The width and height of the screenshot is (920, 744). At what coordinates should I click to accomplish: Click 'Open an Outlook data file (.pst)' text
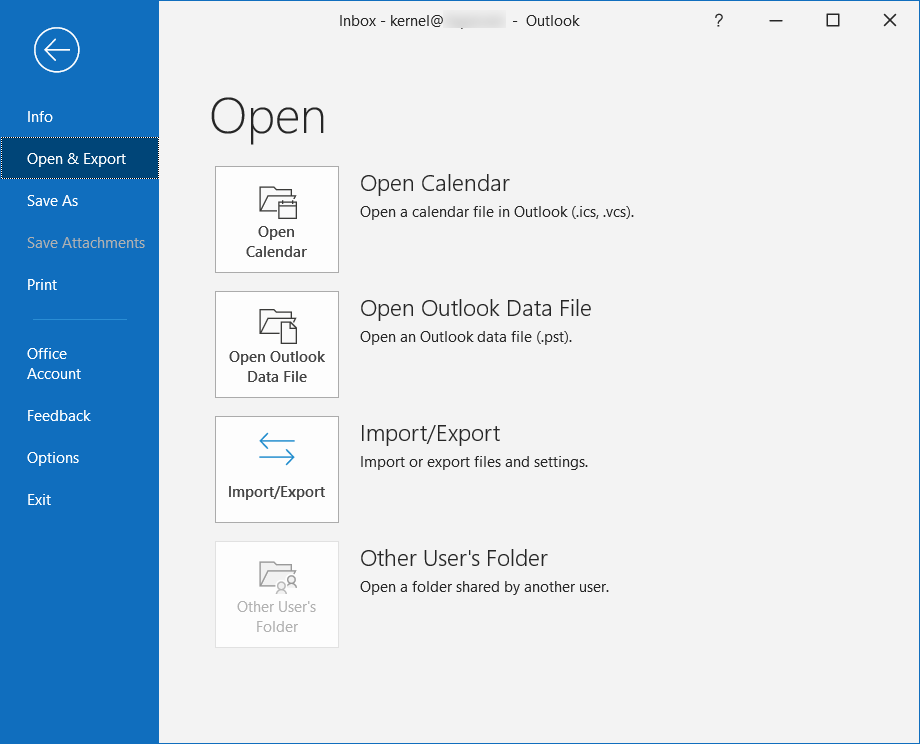(x=466, y=337)
